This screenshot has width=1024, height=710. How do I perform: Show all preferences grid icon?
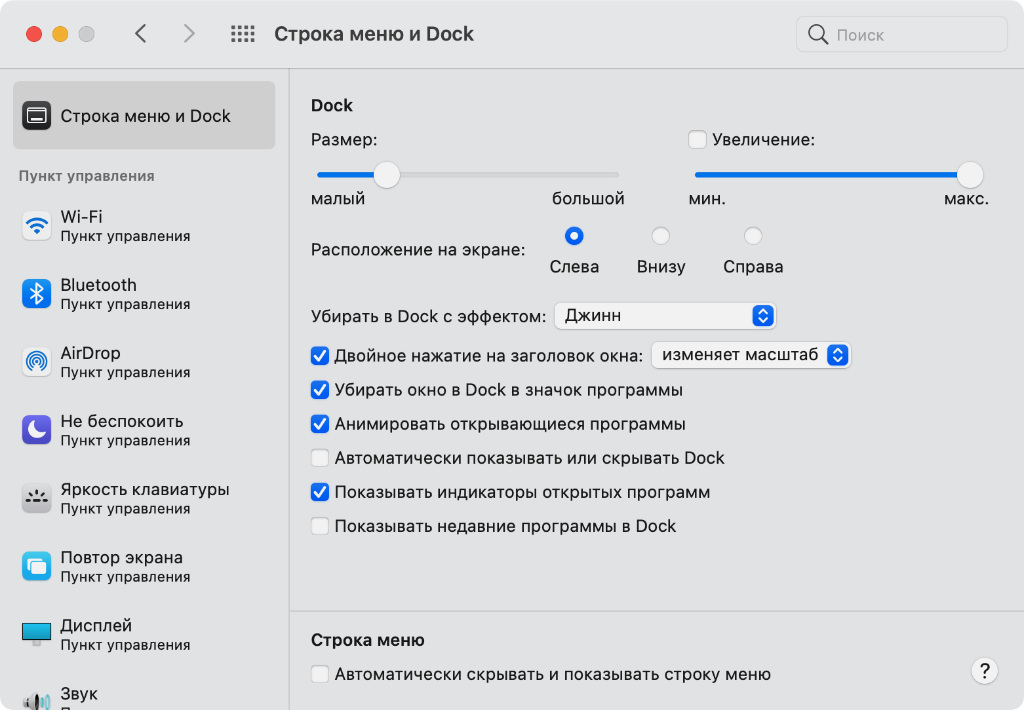[x=243, y=34]
